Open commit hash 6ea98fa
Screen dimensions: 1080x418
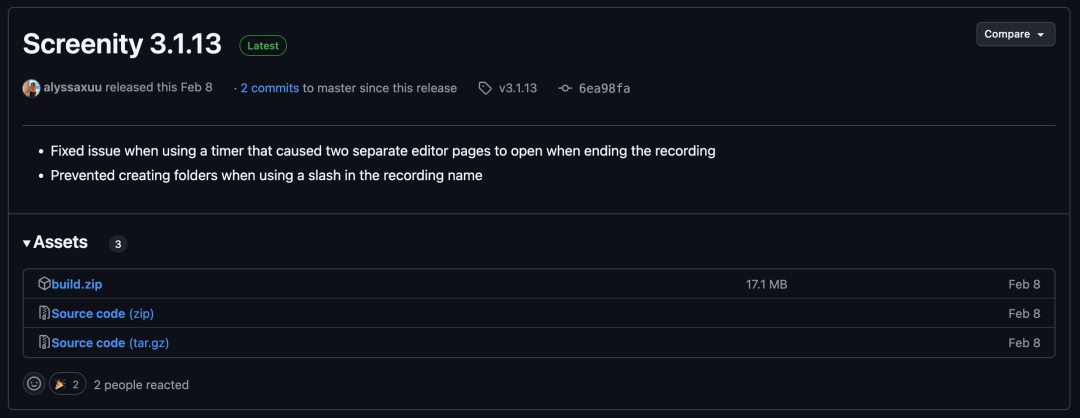pyautogui.click(x=604, y=88)
